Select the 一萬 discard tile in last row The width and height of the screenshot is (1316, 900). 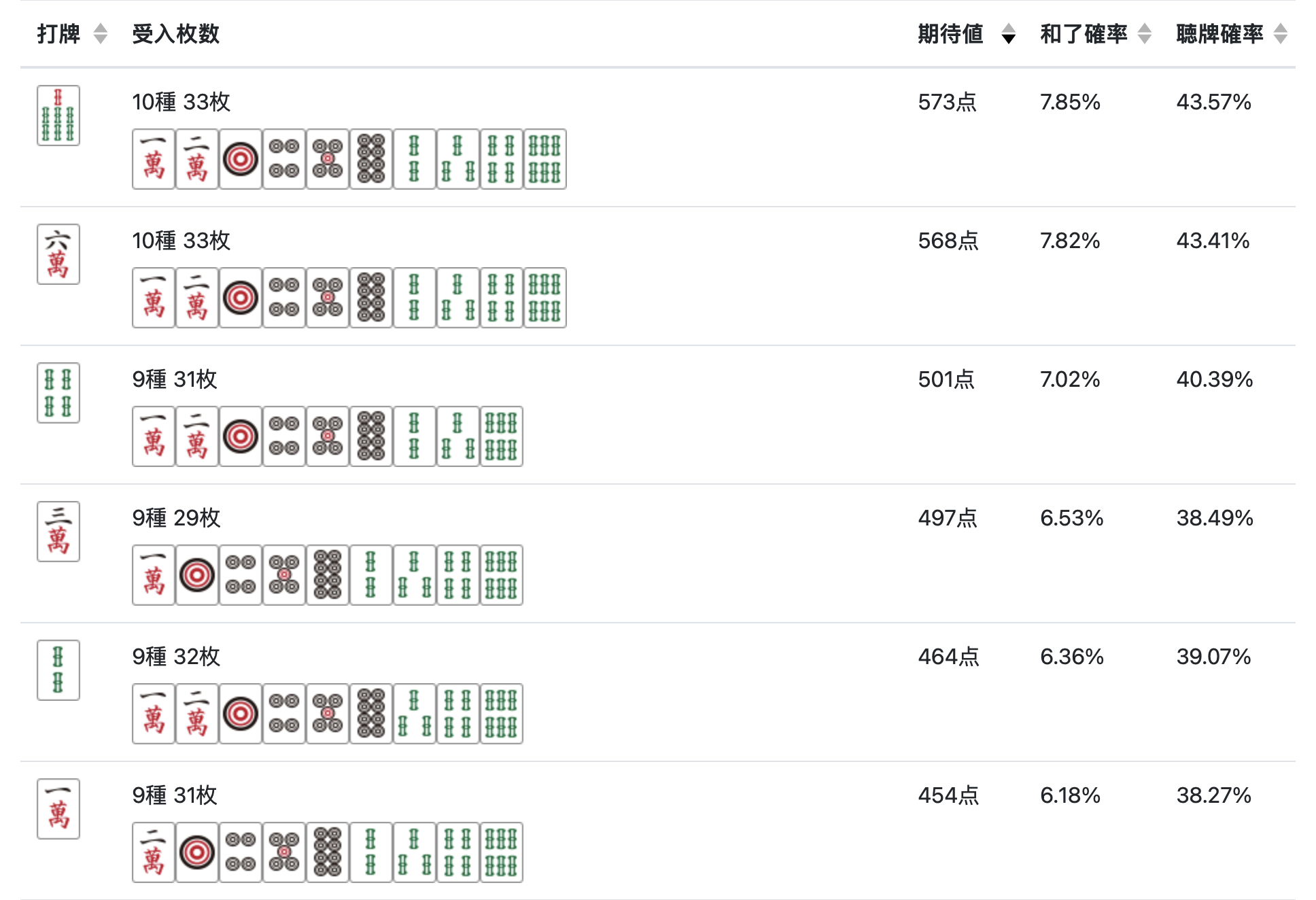pyautogui.click(x=58, y=809)
